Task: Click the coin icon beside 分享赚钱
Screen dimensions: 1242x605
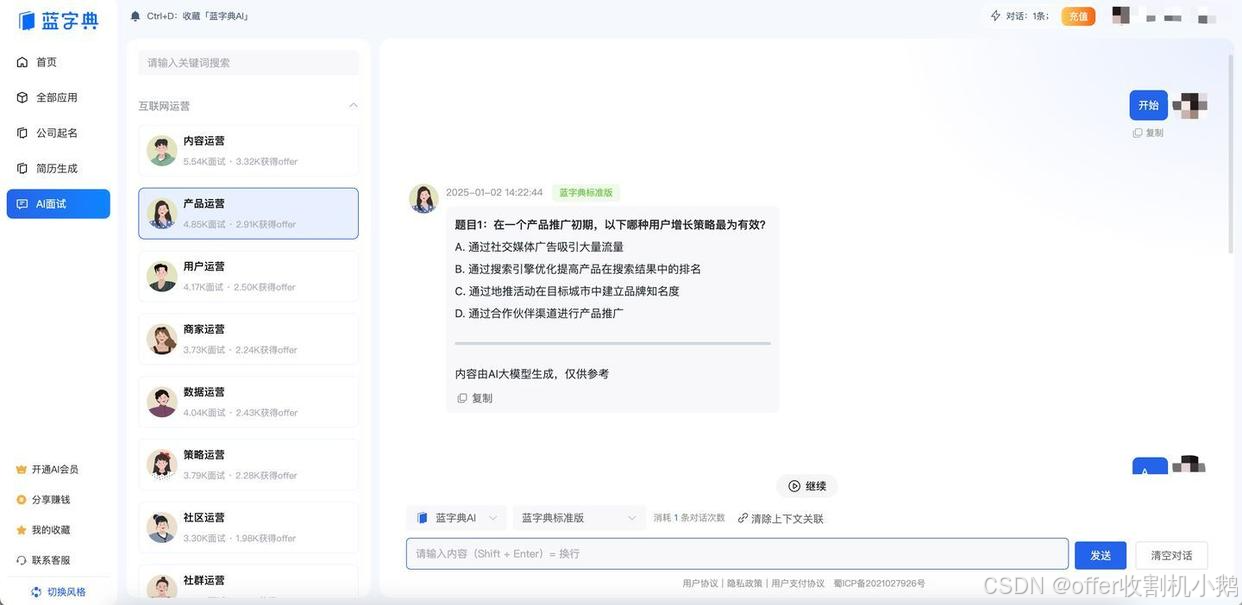Action: 21,499
